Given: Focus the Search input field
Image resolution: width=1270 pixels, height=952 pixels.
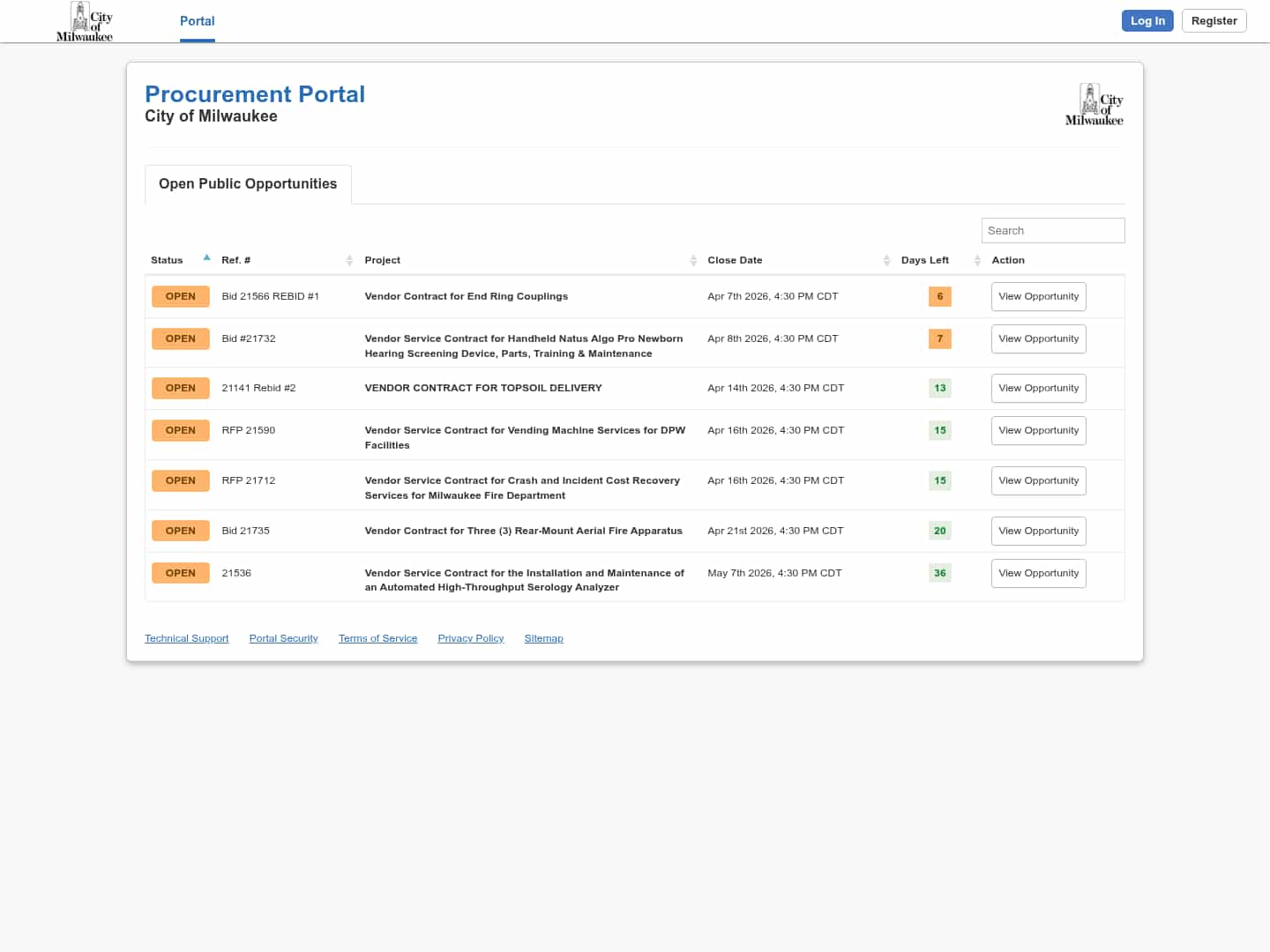Looking at the screenshot, I should 1052,231.
